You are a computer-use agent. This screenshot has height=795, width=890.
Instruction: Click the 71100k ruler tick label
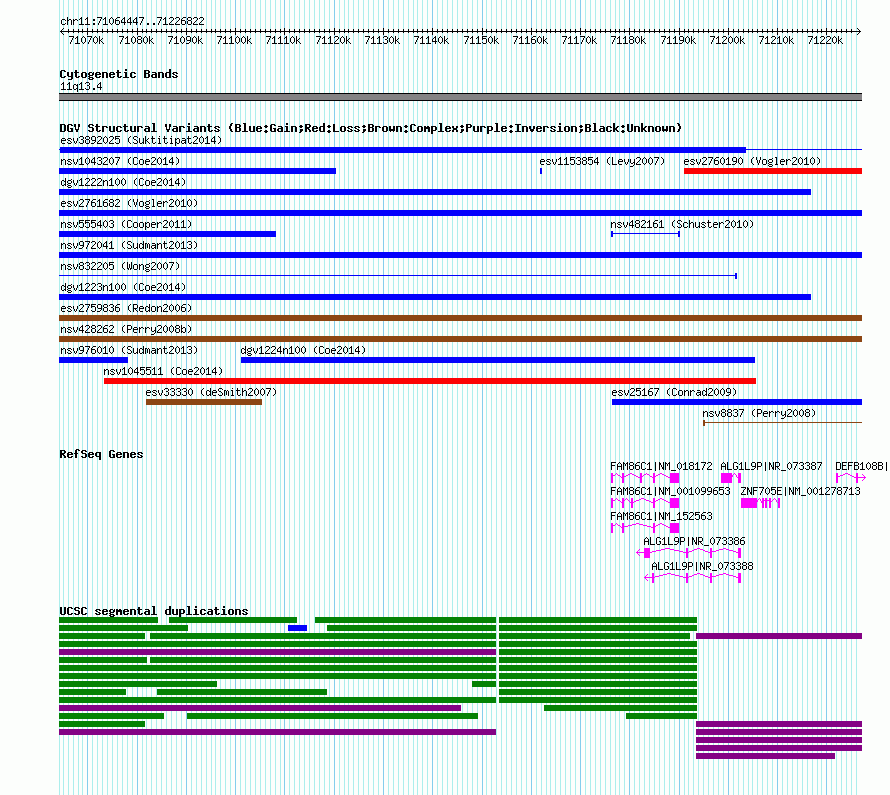click(234, 40)
